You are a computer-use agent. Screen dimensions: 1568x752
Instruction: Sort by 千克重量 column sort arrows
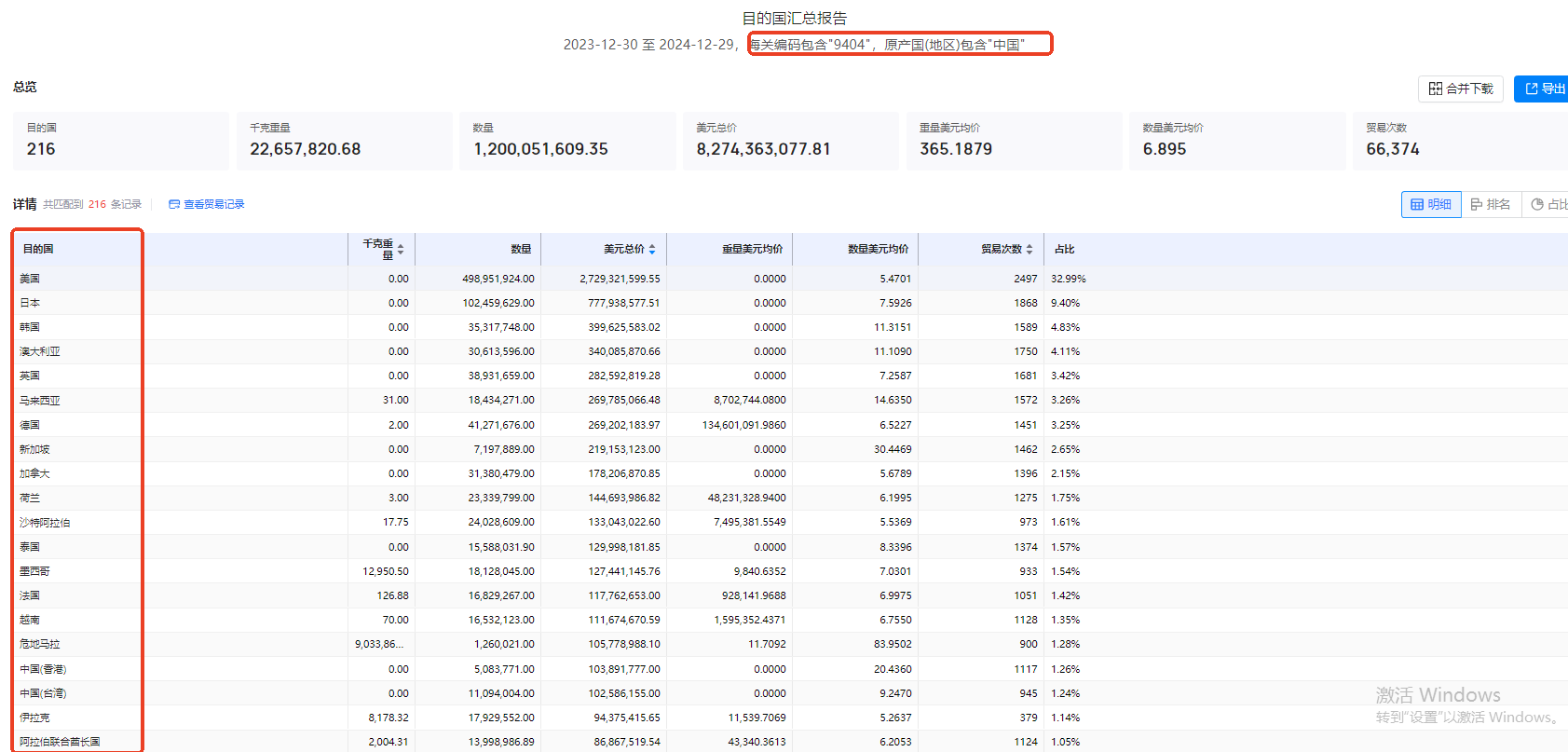pos(401,249)
